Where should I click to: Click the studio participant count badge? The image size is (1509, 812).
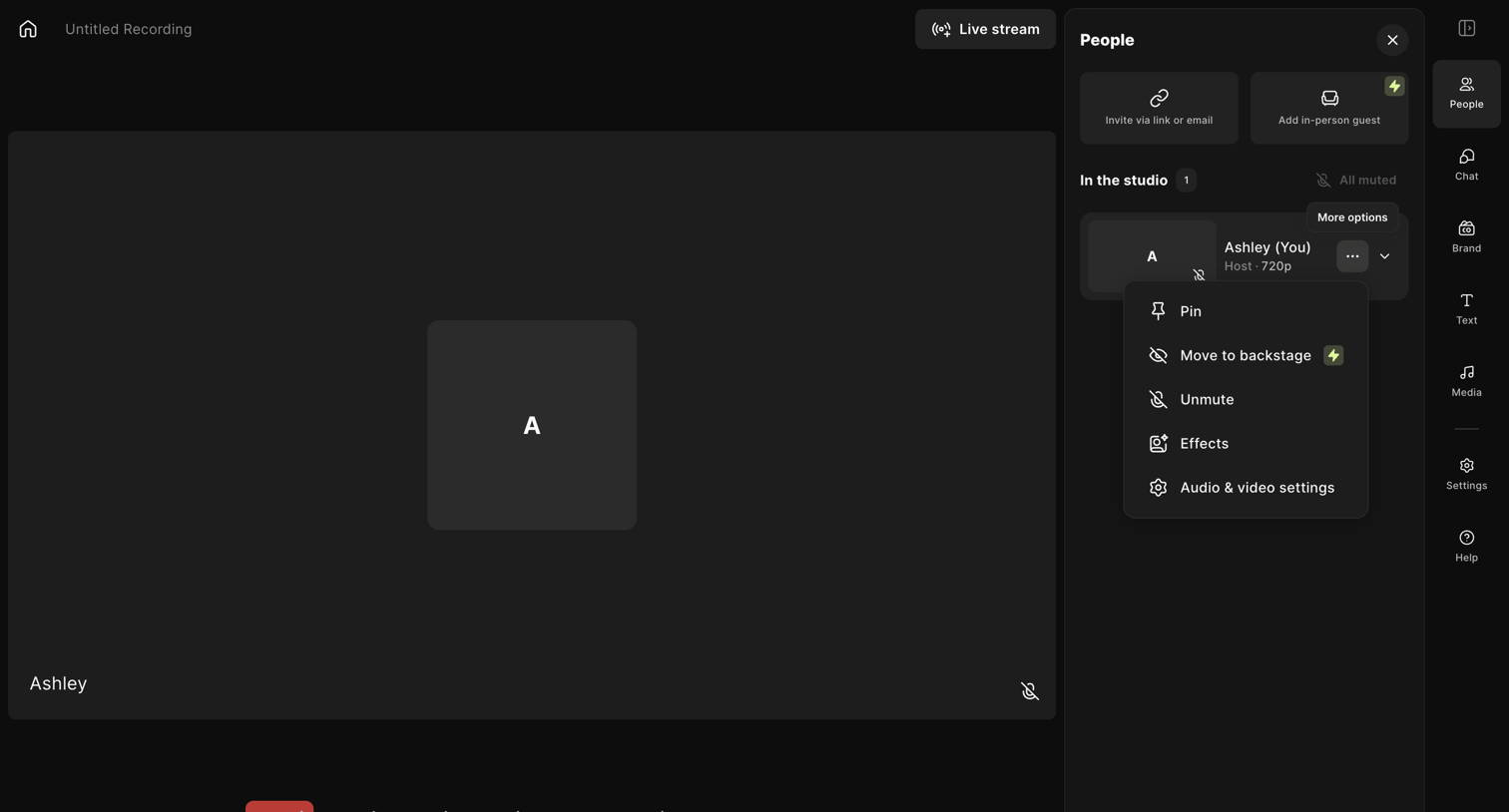1186,181
